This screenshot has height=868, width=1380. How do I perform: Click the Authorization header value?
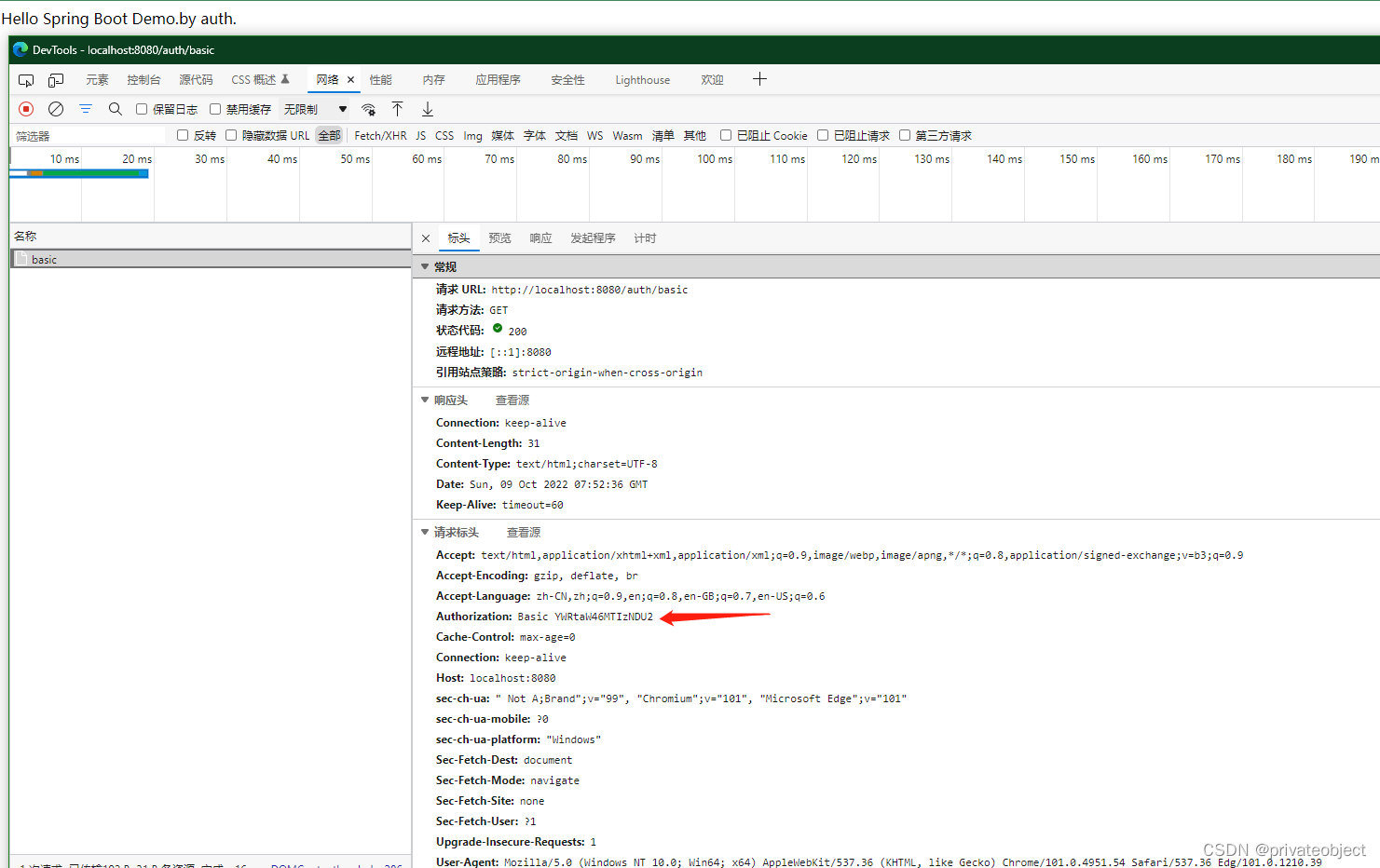coord(585,617)
